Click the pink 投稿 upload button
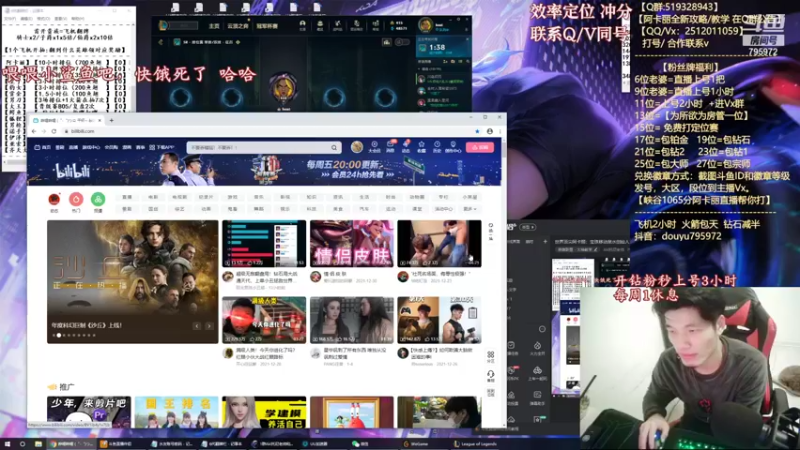800x450 pixels. coord(480,147)
